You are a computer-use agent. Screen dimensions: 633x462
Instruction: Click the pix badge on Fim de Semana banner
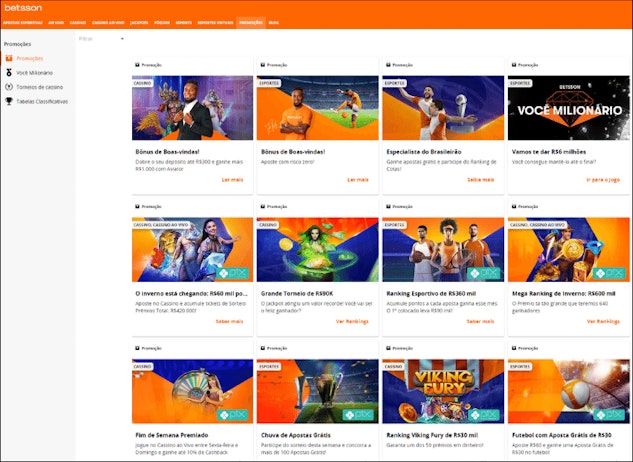(233, 415)
